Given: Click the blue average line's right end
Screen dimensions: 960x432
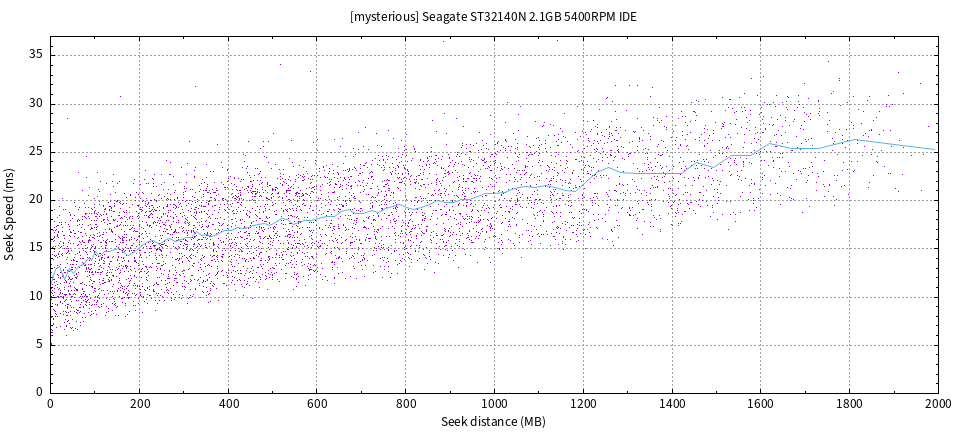Looking at the screenshot, I should click(x=935, y=150).
